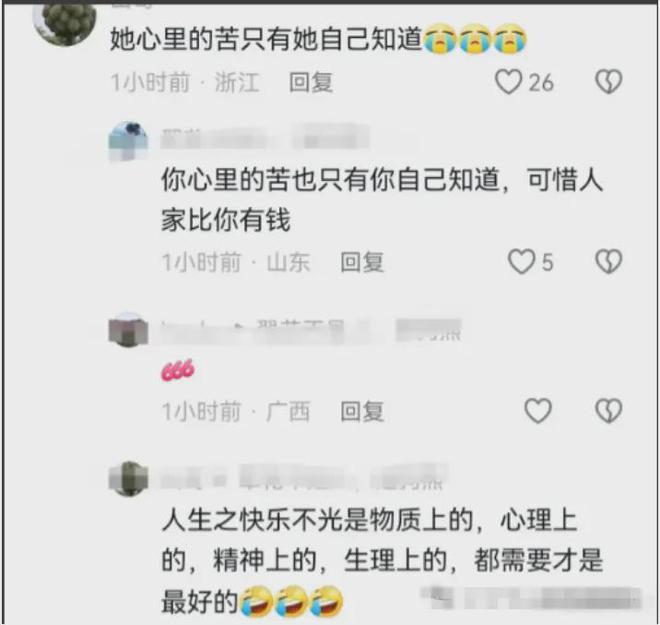Like the Shandong reply with 5 likes
The height and width of the screenshot is (625, 660).
(521, 262)
